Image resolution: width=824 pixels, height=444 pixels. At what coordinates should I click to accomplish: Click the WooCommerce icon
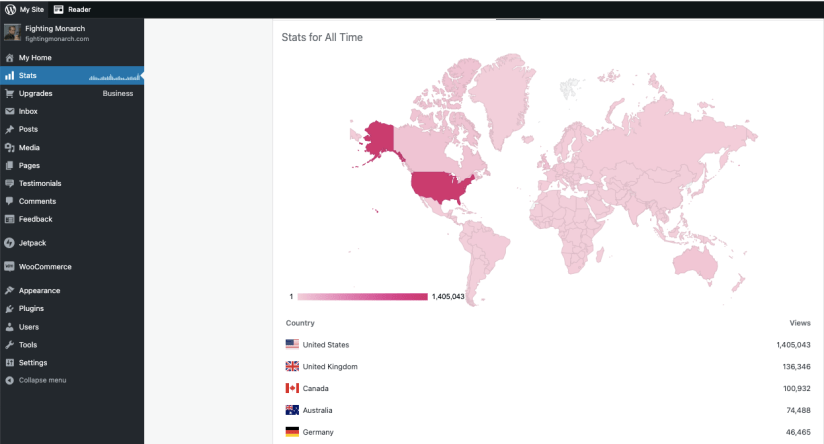point(9,267)
